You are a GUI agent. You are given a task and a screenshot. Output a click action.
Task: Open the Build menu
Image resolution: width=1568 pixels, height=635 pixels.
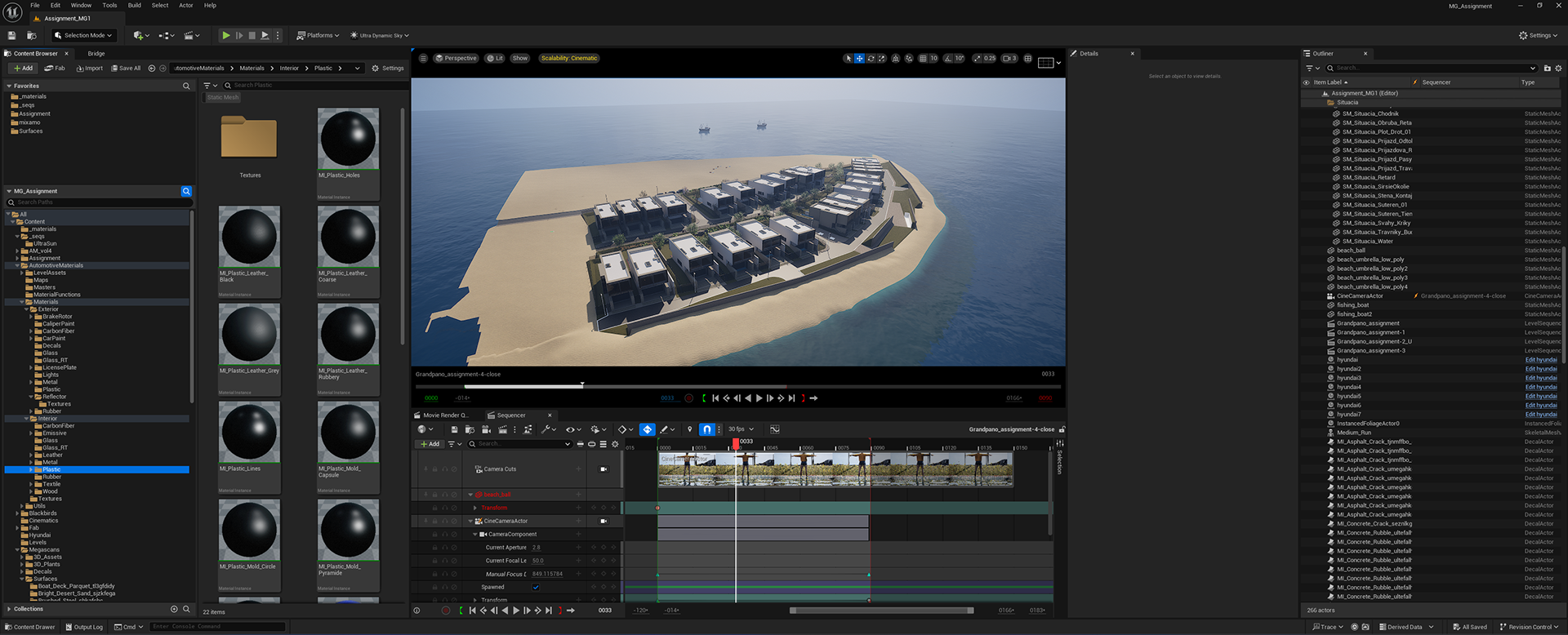pyautogui.click(x=134, y=6)
